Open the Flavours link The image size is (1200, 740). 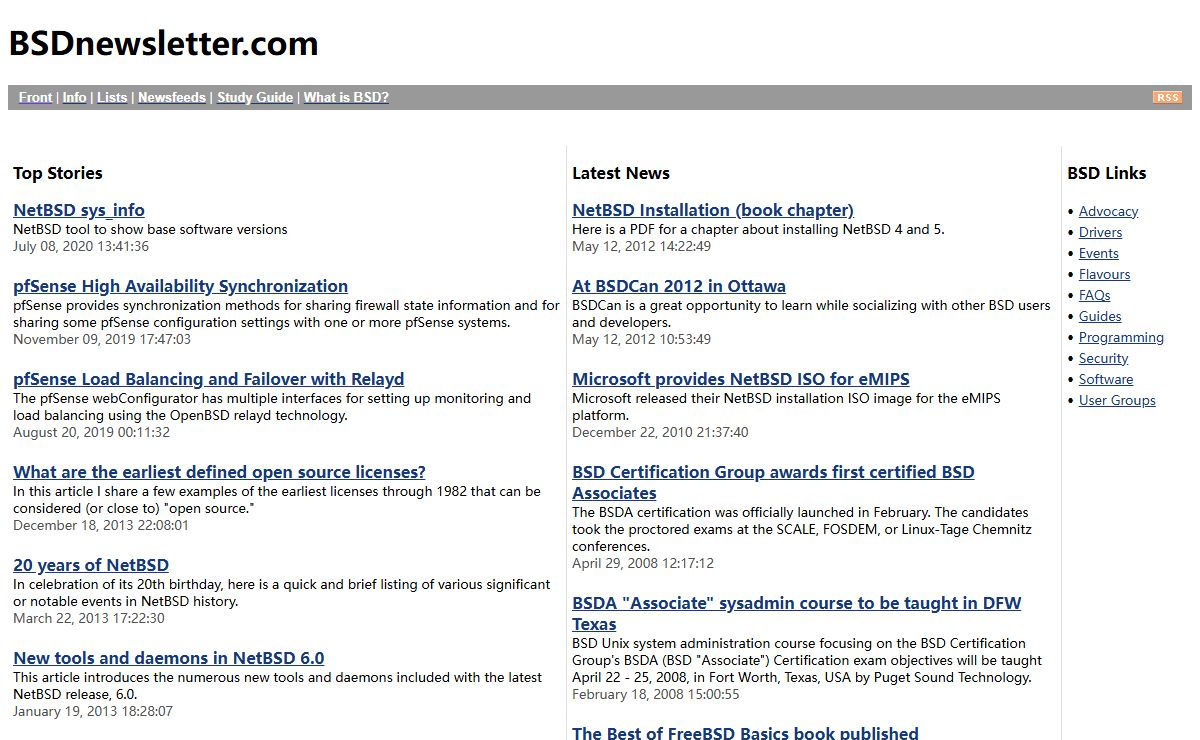(x=1105, y=274)
